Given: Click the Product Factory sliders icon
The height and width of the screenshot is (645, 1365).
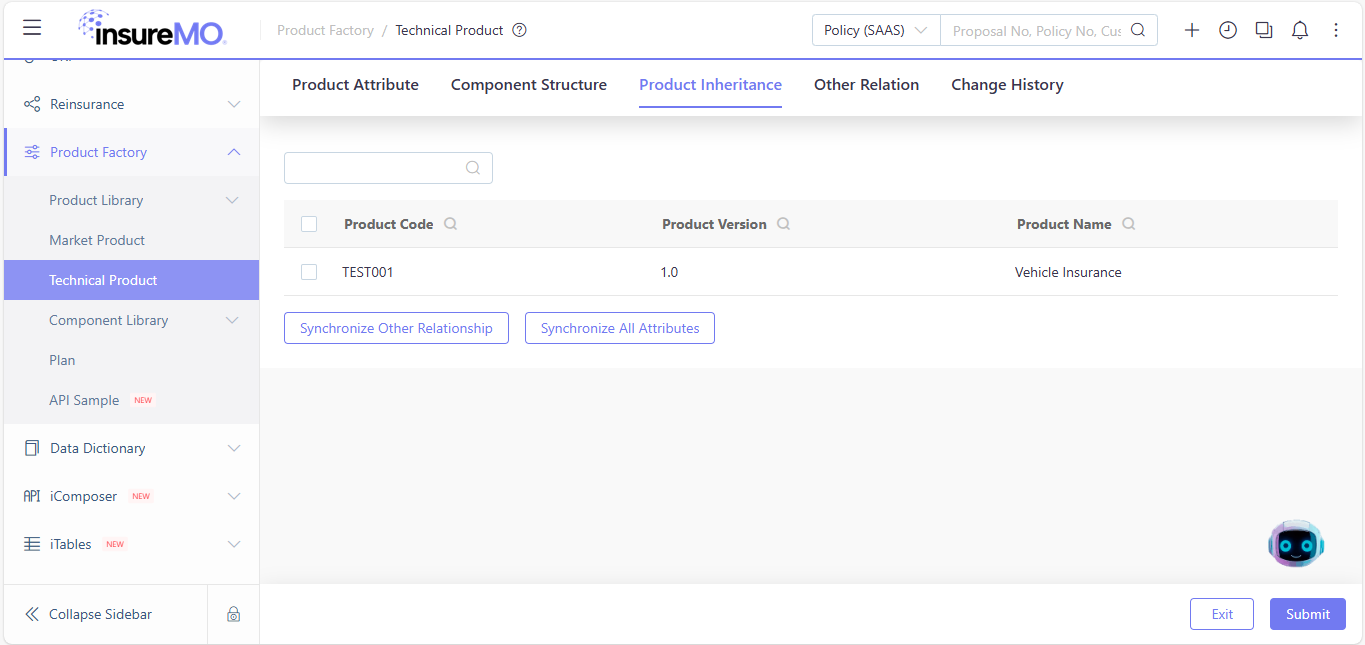Looking at the screenshot, I should click(x=32, y=152).
